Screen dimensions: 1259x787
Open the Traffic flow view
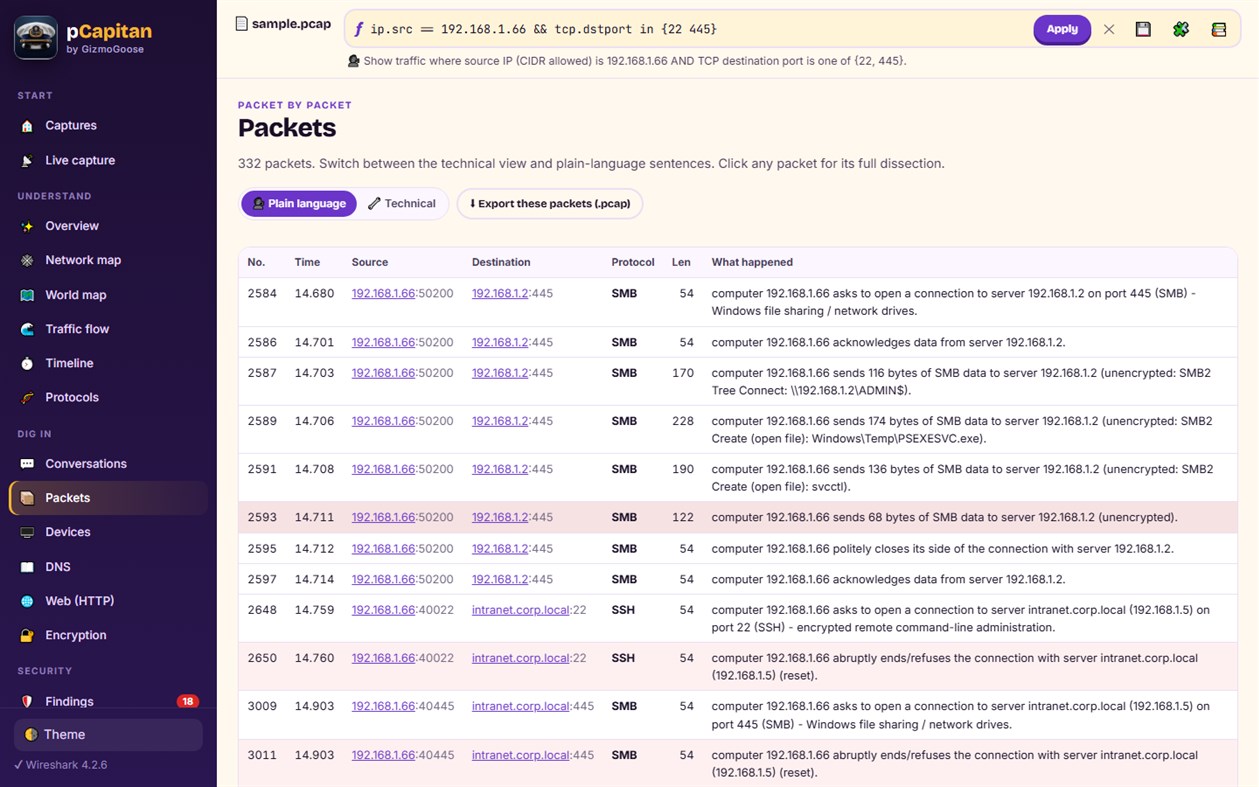click(108, 329)
